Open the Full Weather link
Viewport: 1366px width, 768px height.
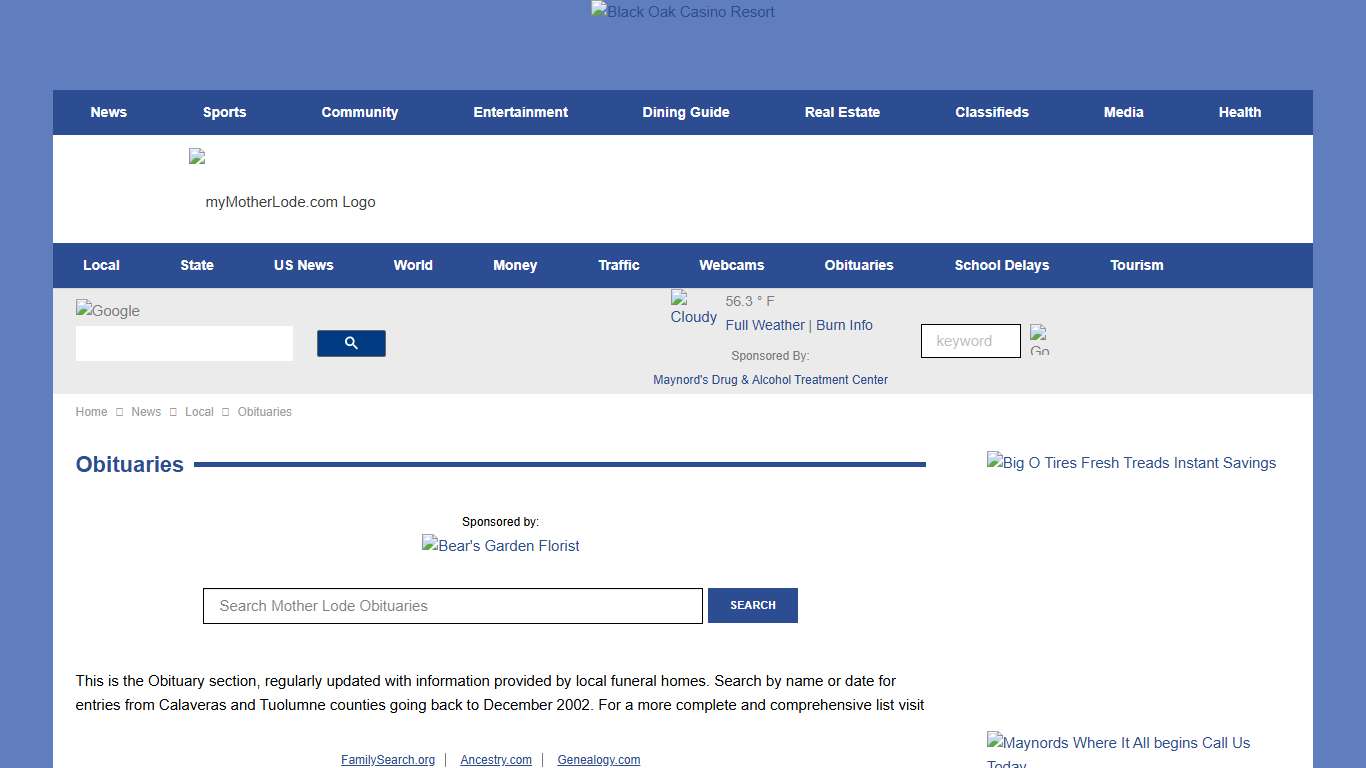[765, 325]
